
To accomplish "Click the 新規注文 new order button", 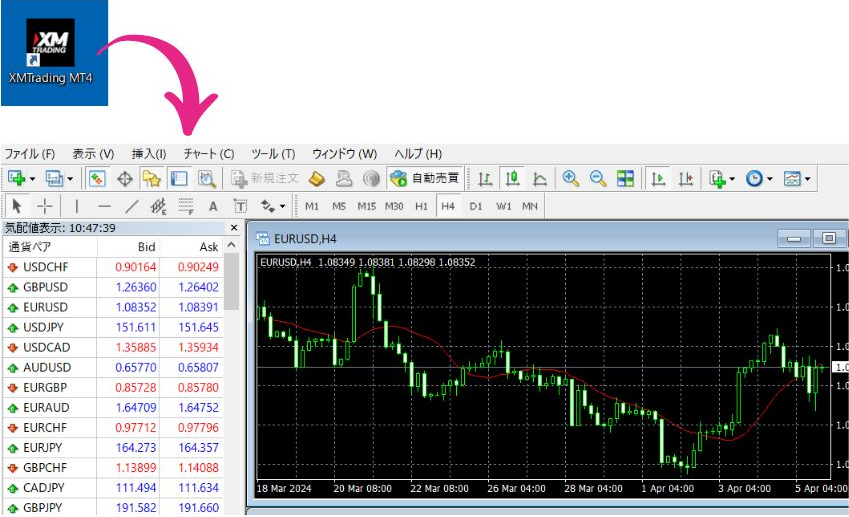I will point(265,179).
